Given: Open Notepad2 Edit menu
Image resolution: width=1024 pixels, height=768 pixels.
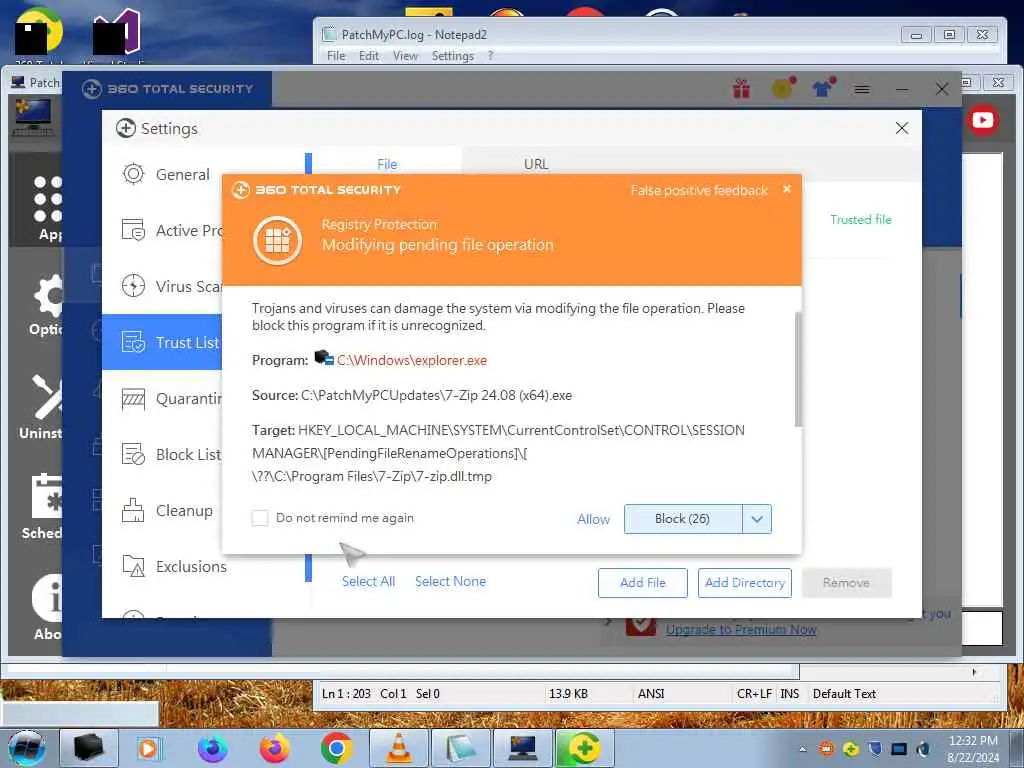Looking at the screenshot, I should [x=368, y=56].
